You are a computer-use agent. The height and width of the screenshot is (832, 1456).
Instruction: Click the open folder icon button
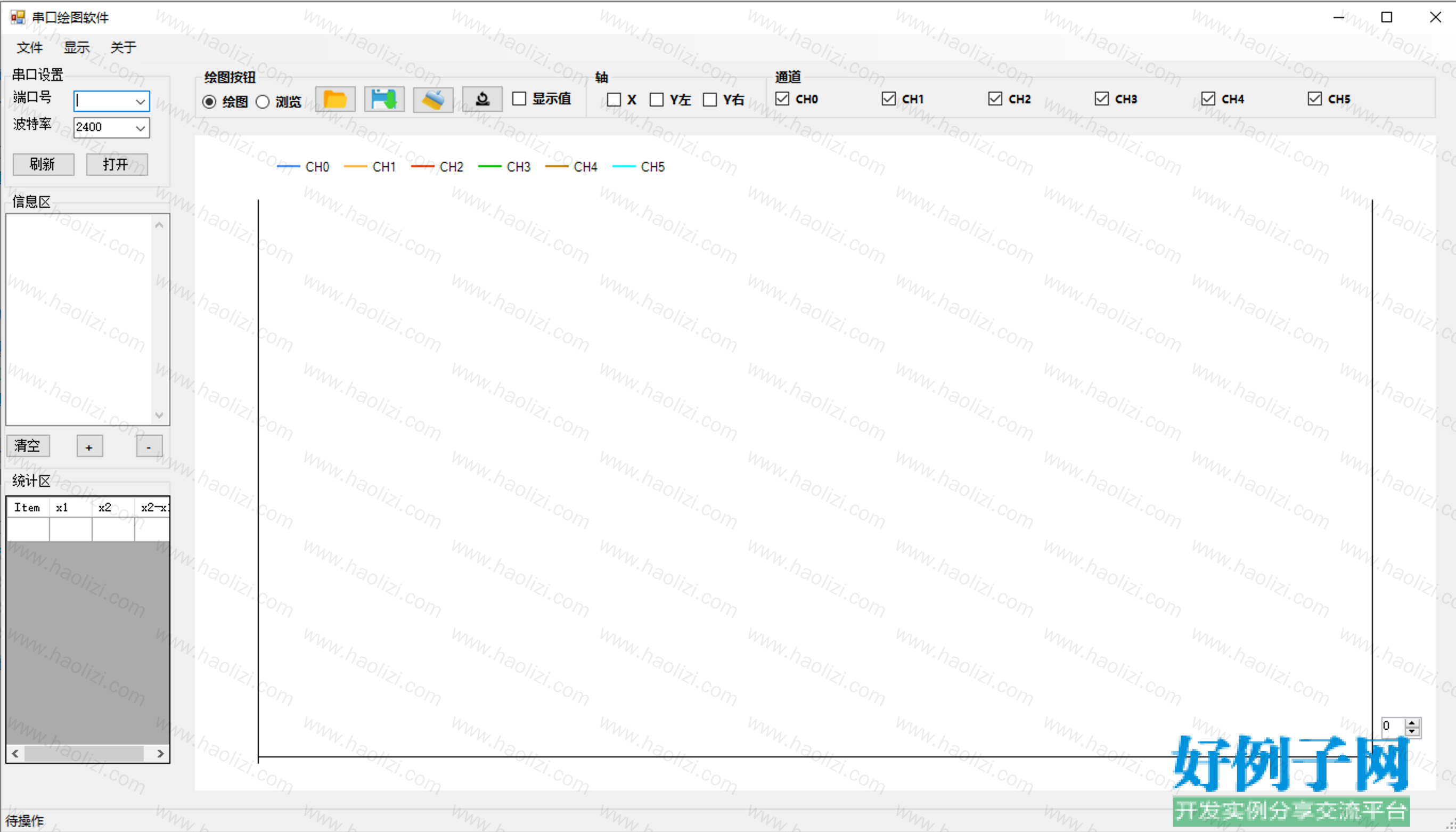tap(336, 100)
